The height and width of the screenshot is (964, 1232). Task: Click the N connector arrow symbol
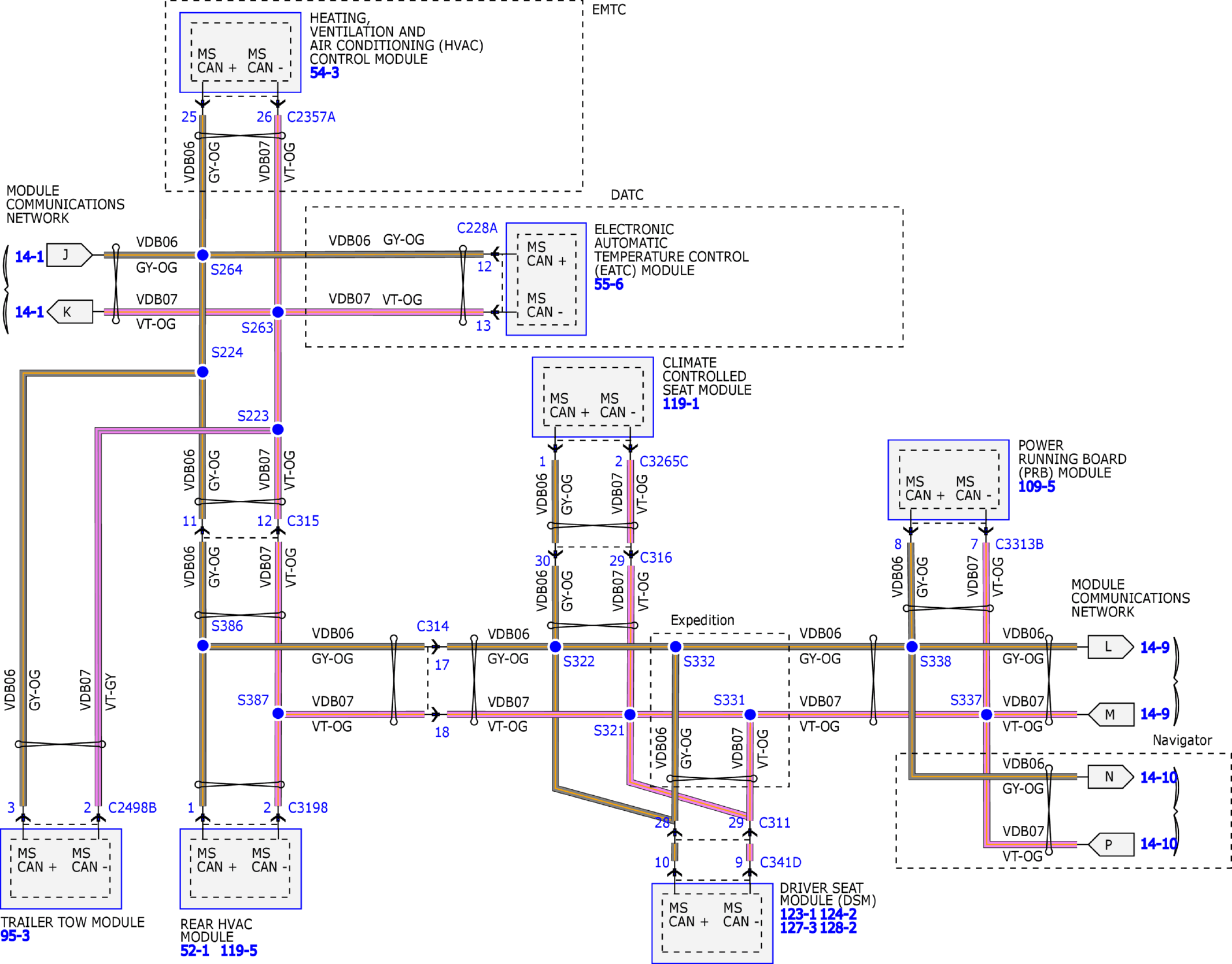tap(1110, 777)
